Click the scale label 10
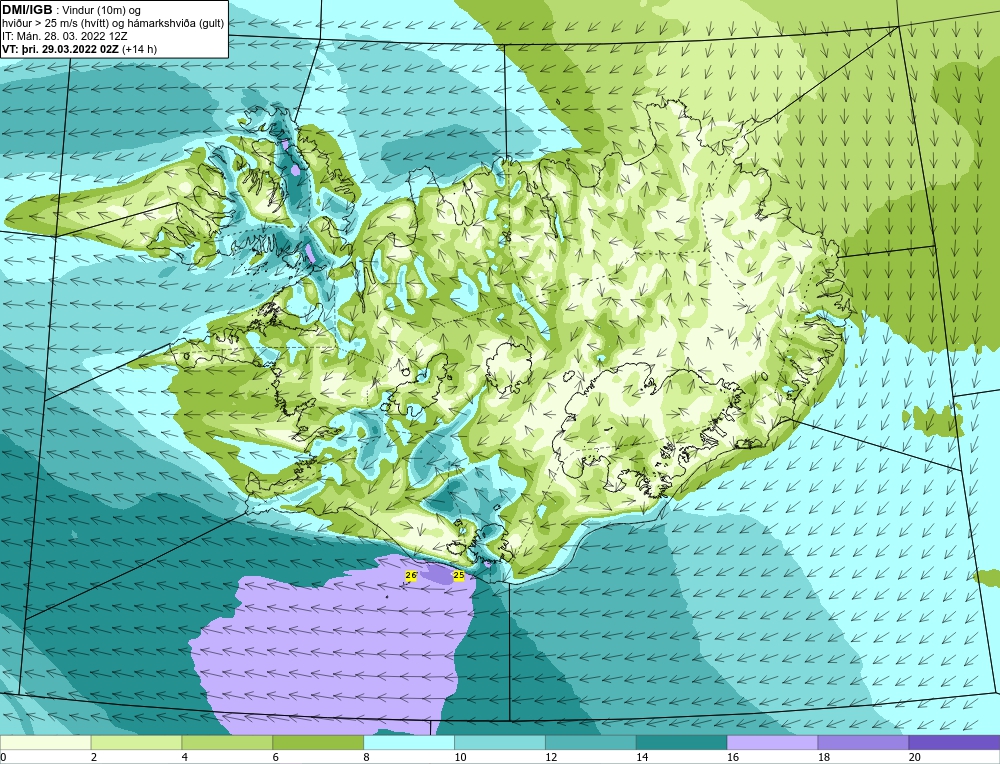 click(460, 757)
